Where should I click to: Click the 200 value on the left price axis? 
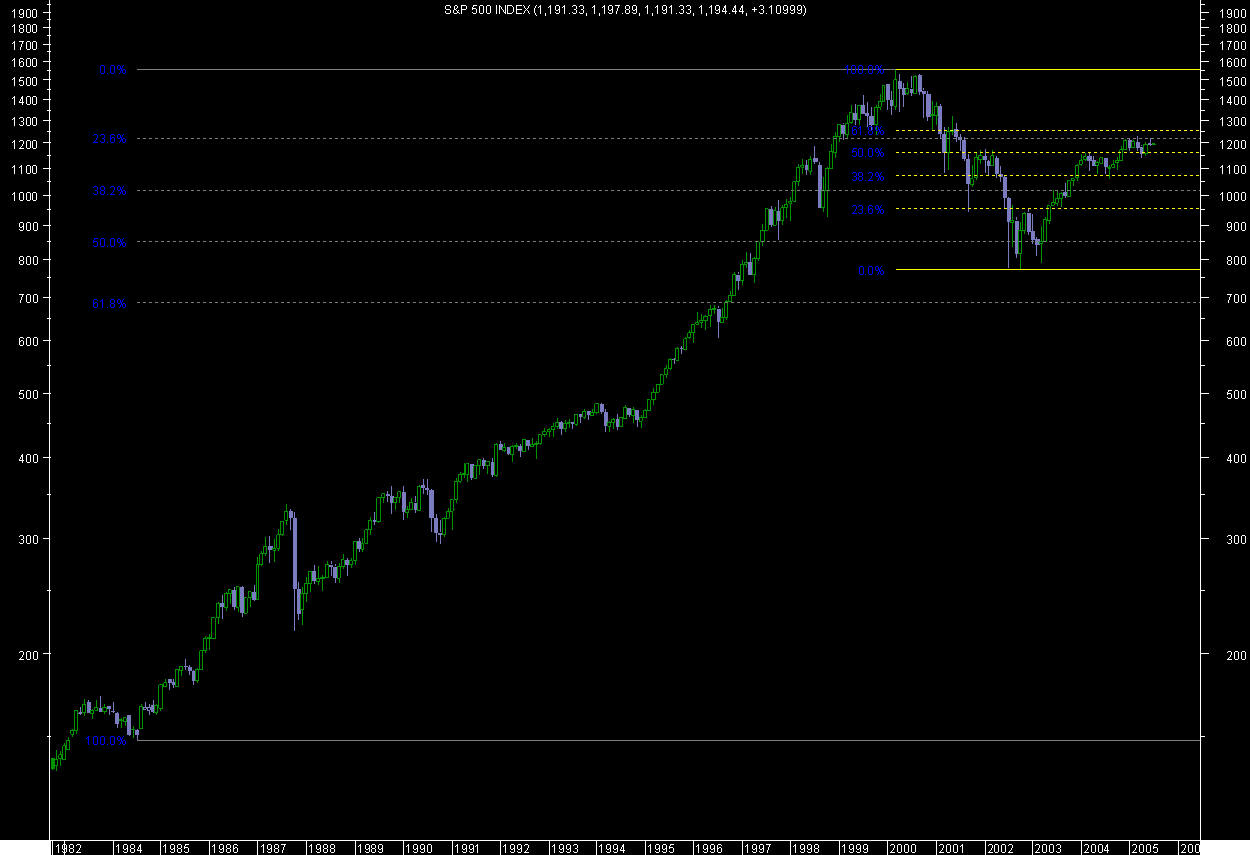coord(29,655)
